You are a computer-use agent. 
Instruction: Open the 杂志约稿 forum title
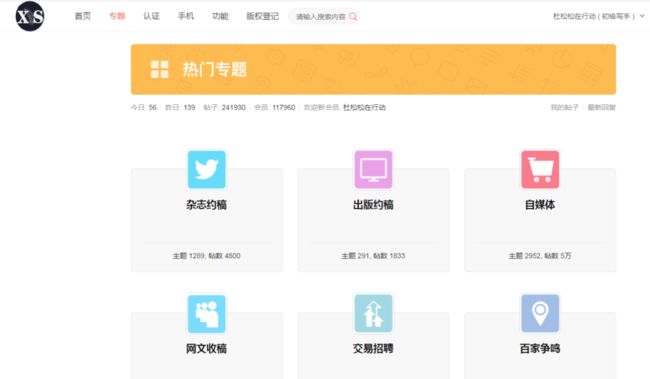206,204
